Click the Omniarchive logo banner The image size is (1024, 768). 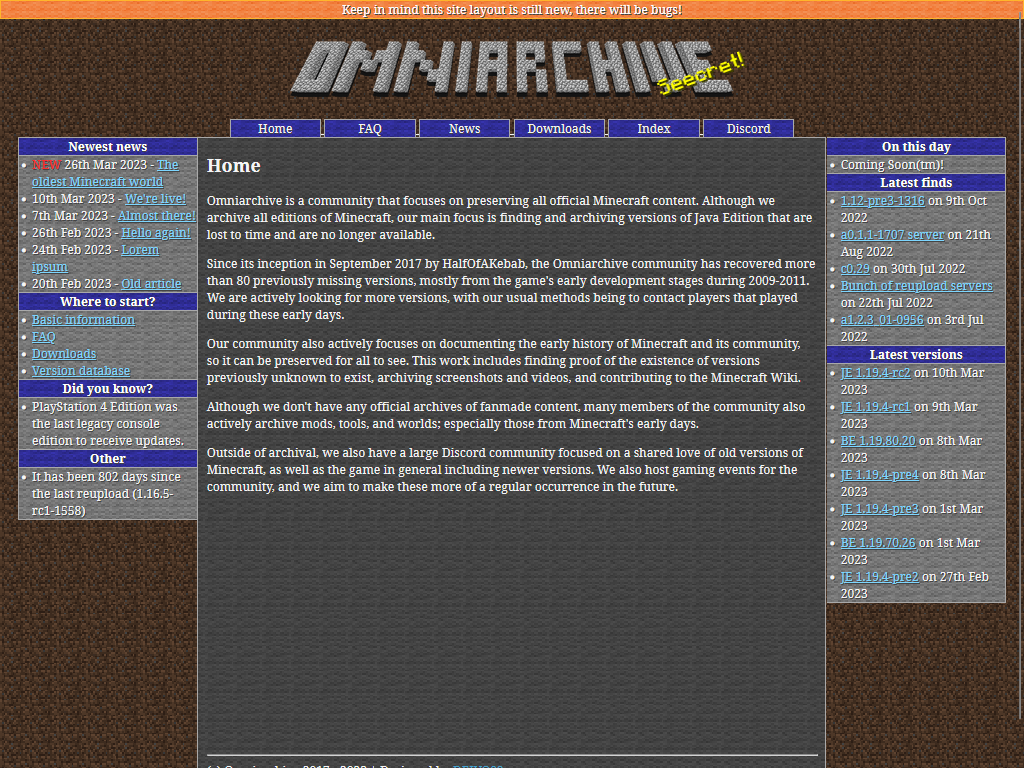click(x=511, y=68)
